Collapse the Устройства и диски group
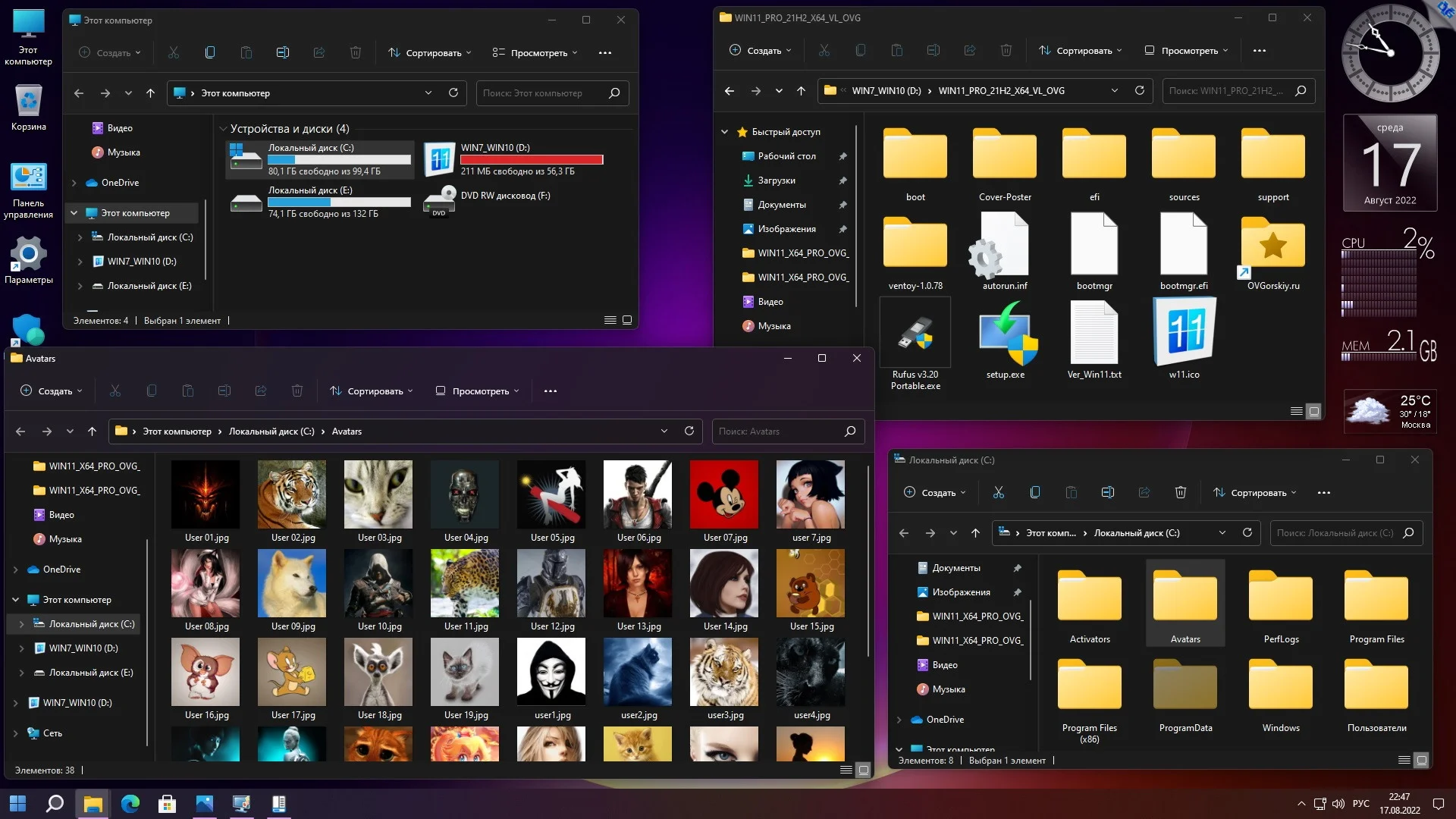 click(x=223, y=129)
